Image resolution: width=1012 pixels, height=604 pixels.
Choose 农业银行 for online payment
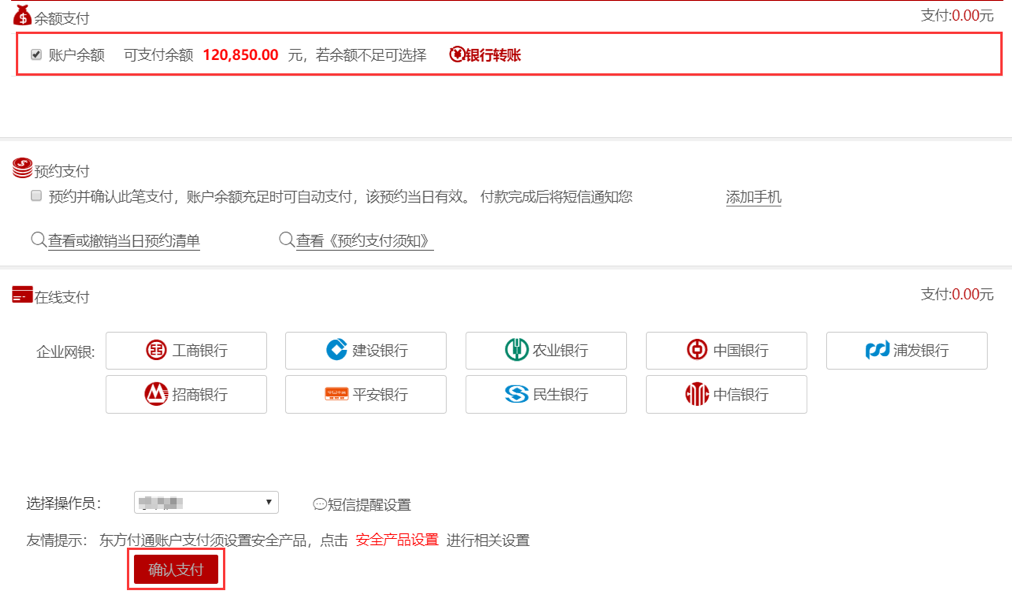(x=546, y=350)
